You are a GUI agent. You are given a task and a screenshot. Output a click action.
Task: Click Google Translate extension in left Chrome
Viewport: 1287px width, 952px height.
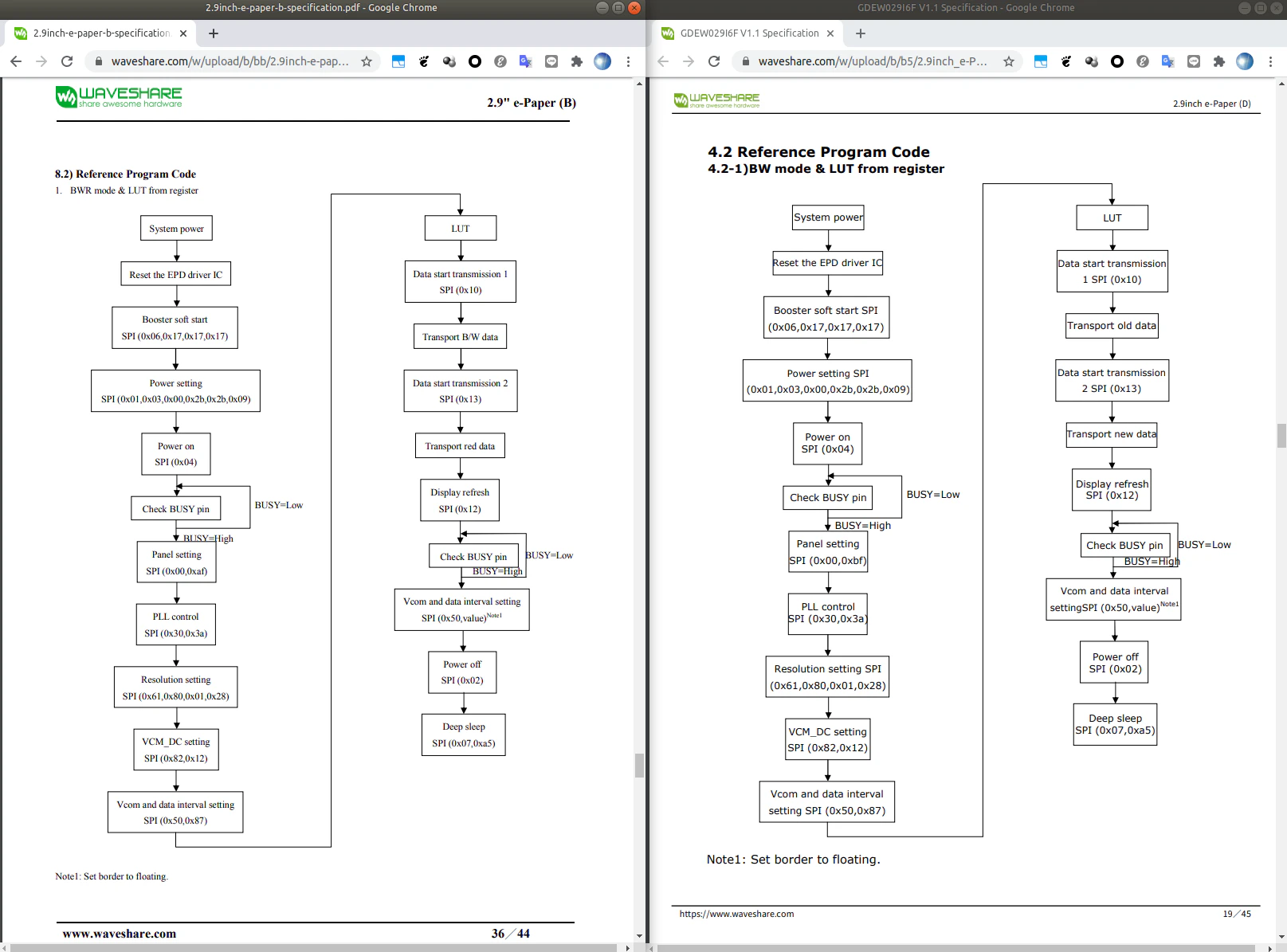[x=526, y=61]
